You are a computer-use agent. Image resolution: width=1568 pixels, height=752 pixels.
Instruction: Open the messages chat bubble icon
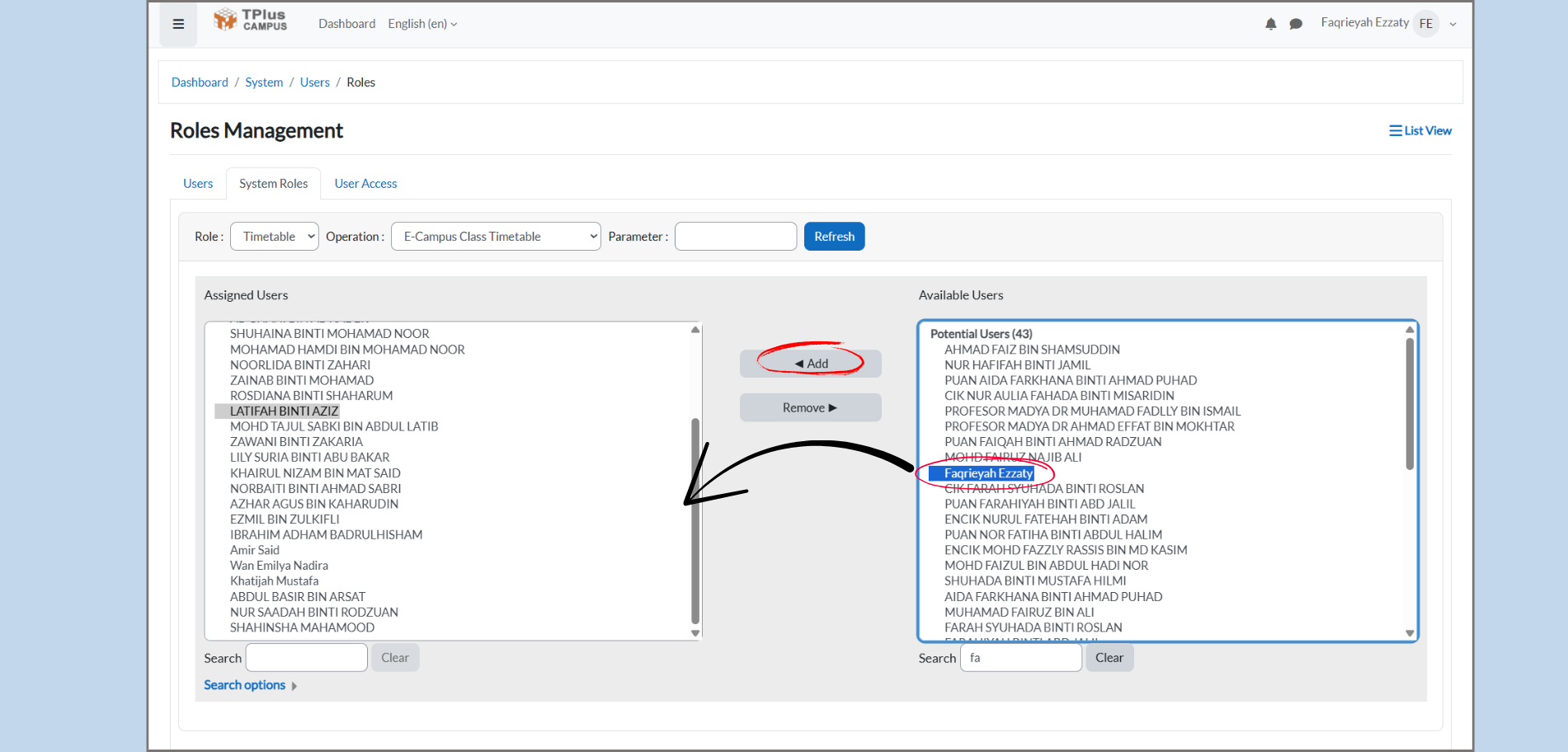point(1296,24)
